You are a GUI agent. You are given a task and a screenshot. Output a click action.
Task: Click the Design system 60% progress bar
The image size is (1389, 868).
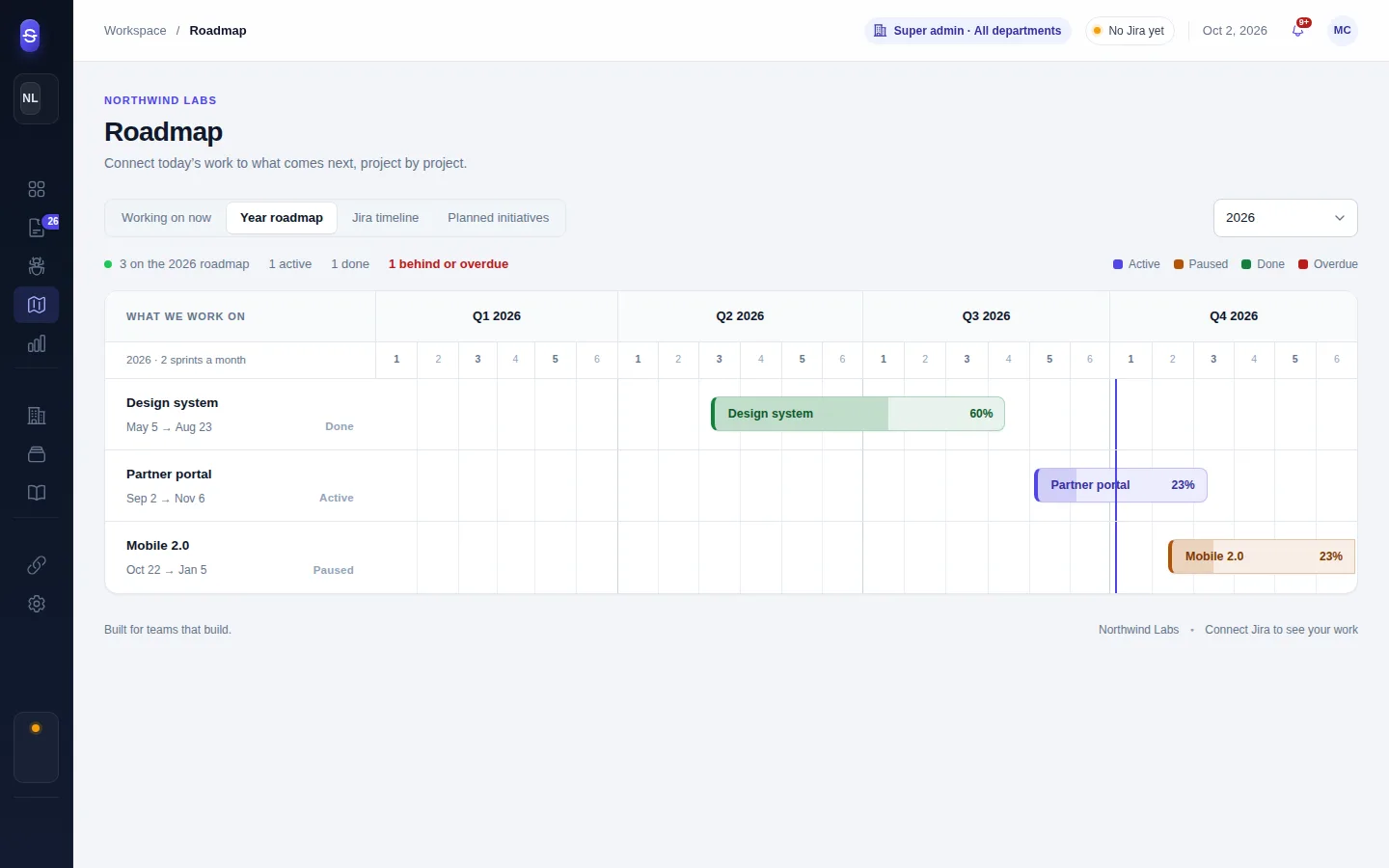858,414
